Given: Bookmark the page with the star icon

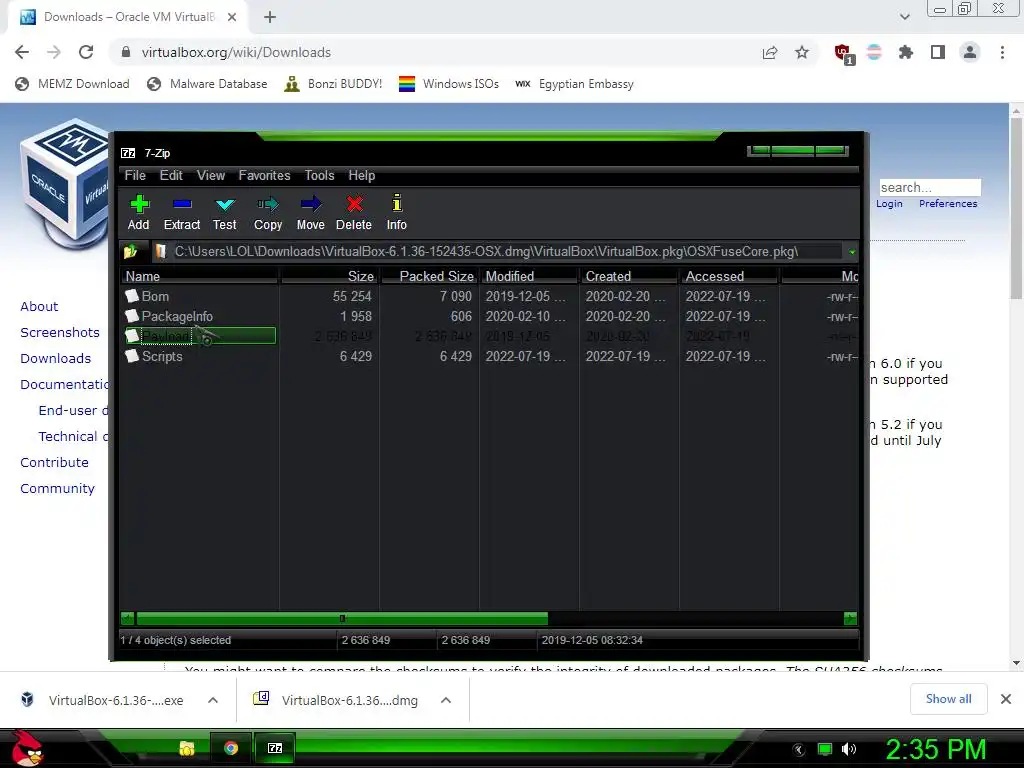Looking at the screenshot, I should tap(802, 52).
